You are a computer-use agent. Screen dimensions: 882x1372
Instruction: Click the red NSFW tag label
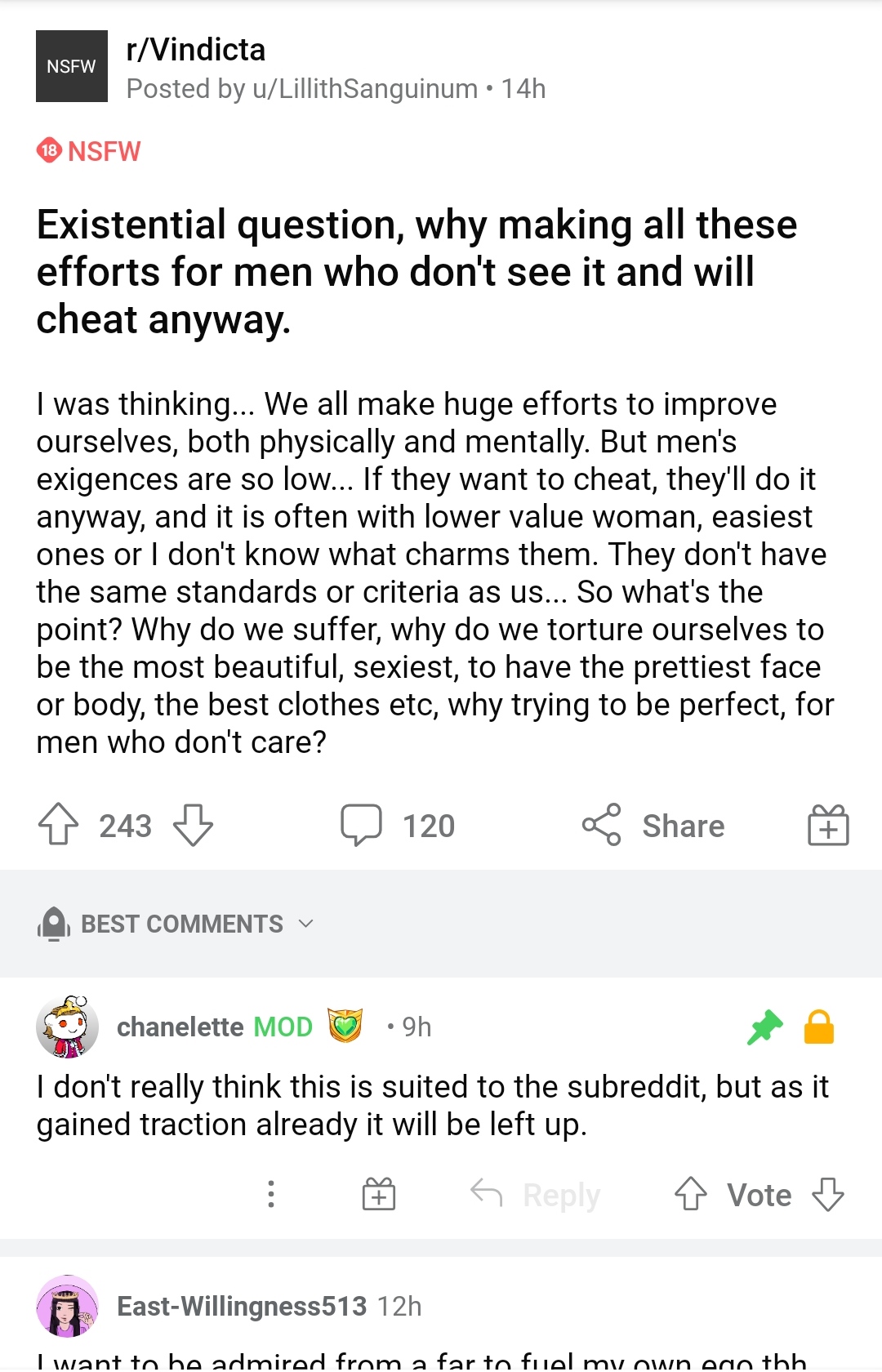point(89,151)
